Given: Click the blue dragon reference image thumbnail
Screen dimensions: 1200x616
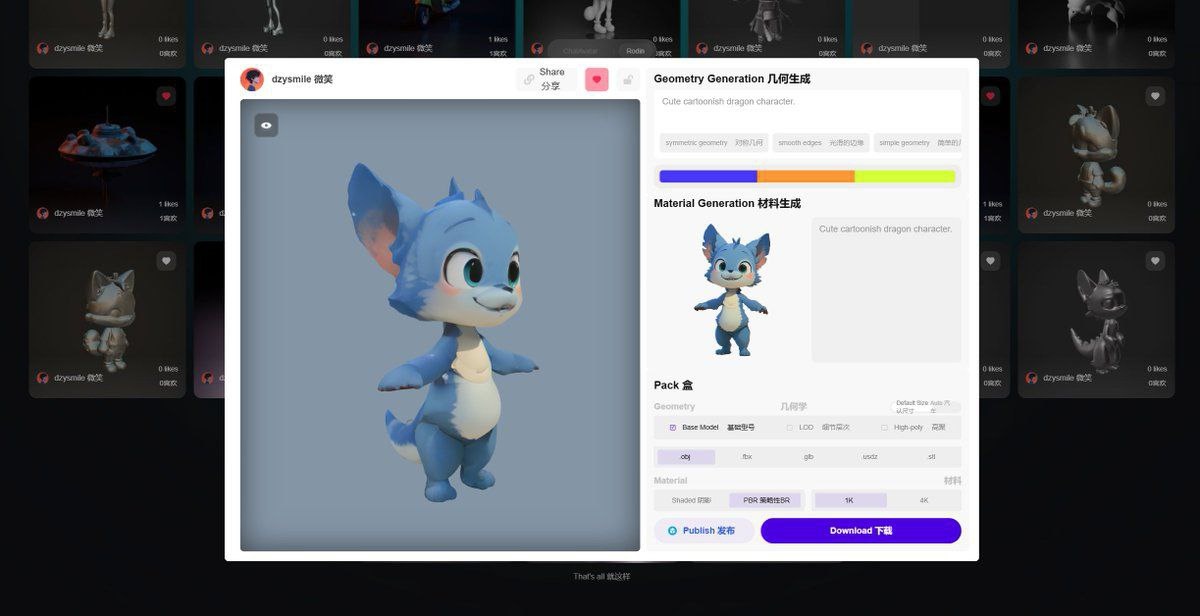Looking at the screenshot, I should (731, 290).
